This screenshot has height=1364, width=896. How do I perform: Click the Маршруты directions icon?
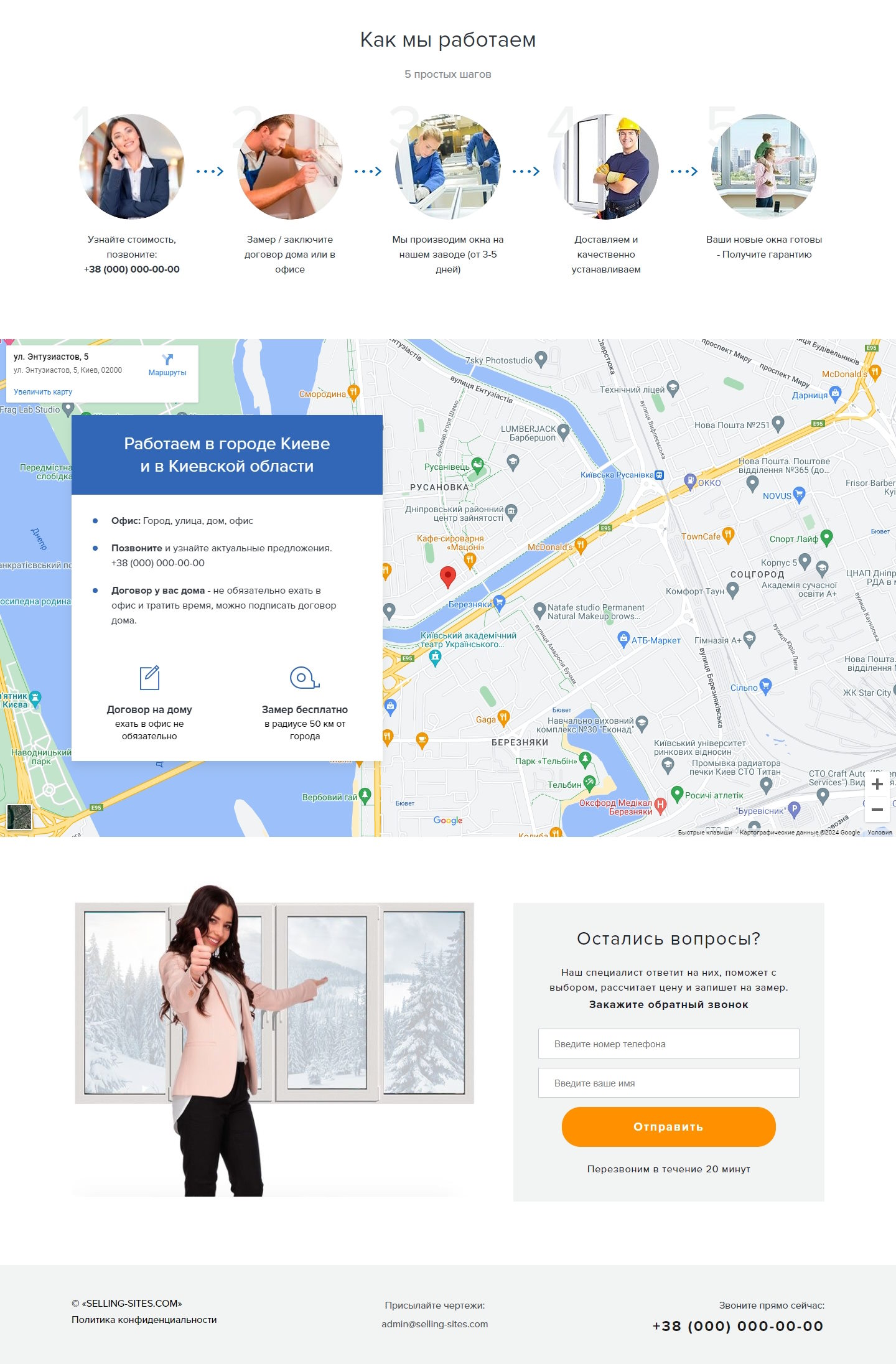tap(167, 360)
